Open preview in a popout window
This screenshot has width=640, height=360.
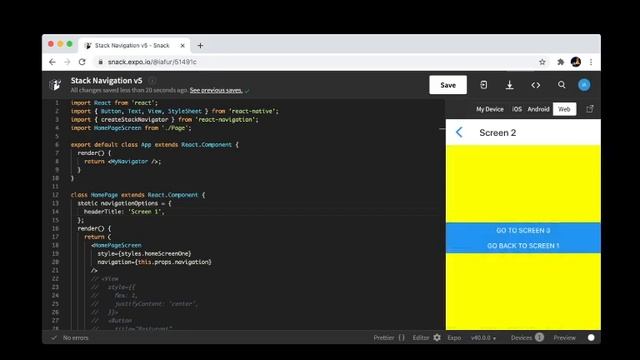(590, 109)
